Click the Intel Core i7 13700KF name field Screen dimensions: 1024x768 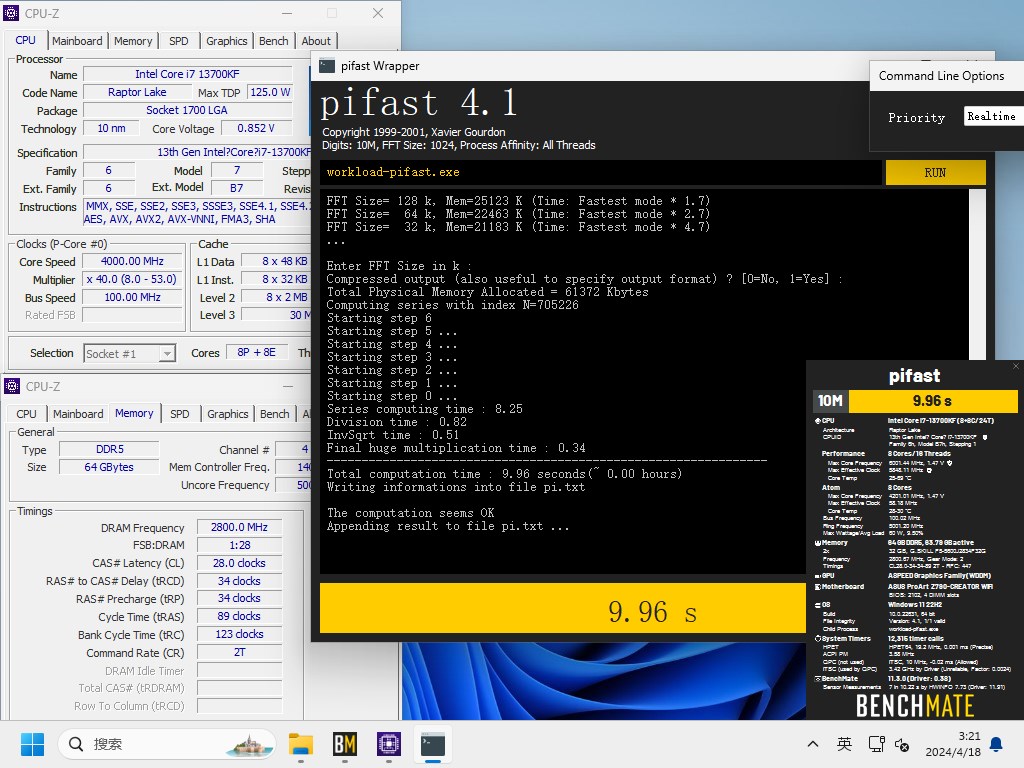tap(187, 74)
